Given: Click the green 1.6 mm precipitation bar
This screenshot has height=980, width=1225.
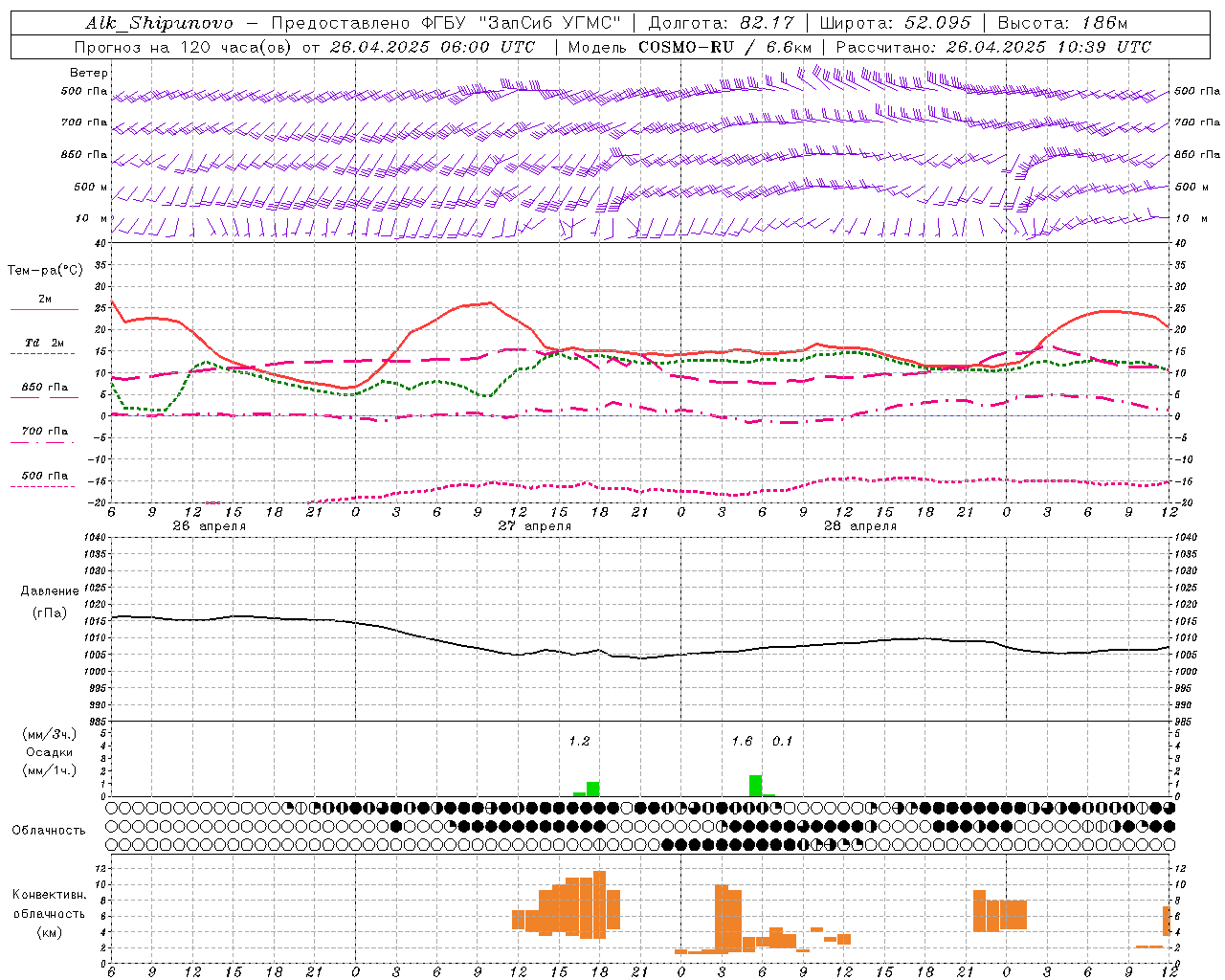Looking at the screenshot, I should pos(755,785).
